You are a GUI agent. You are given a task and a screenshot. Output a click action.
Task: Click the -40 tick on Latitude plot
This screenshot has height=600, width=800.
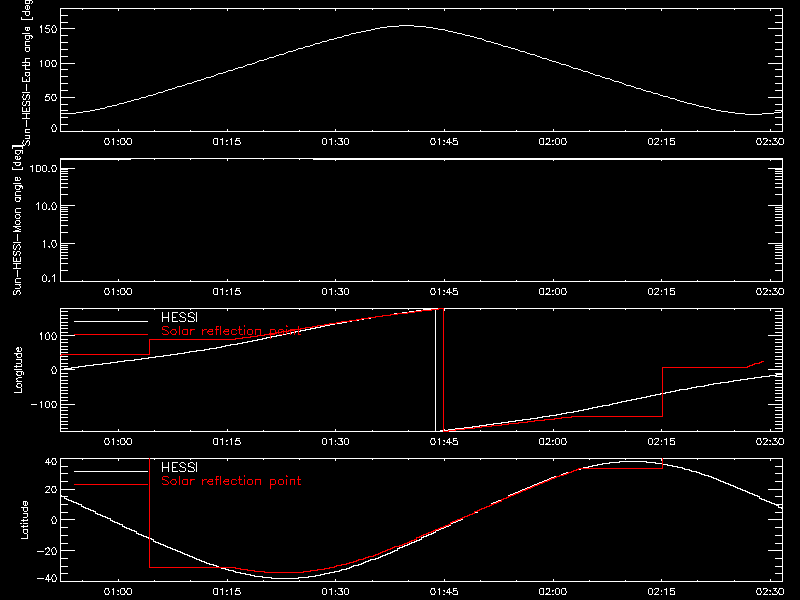pos(47,579)
